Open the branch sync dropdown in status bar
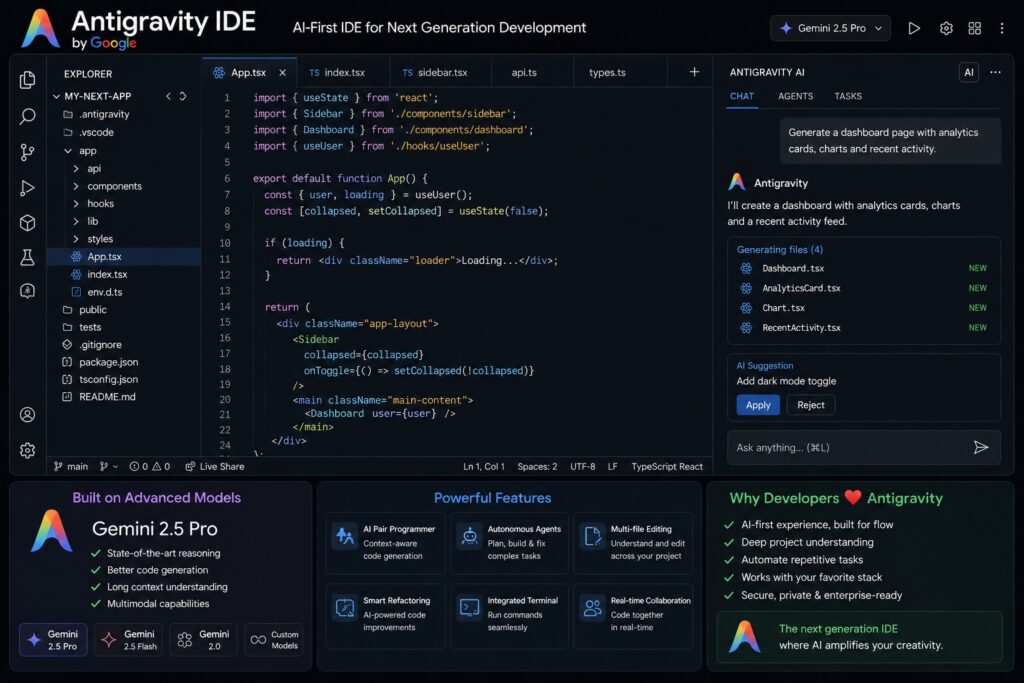The image size is (1024, 683). click(108, 466)
